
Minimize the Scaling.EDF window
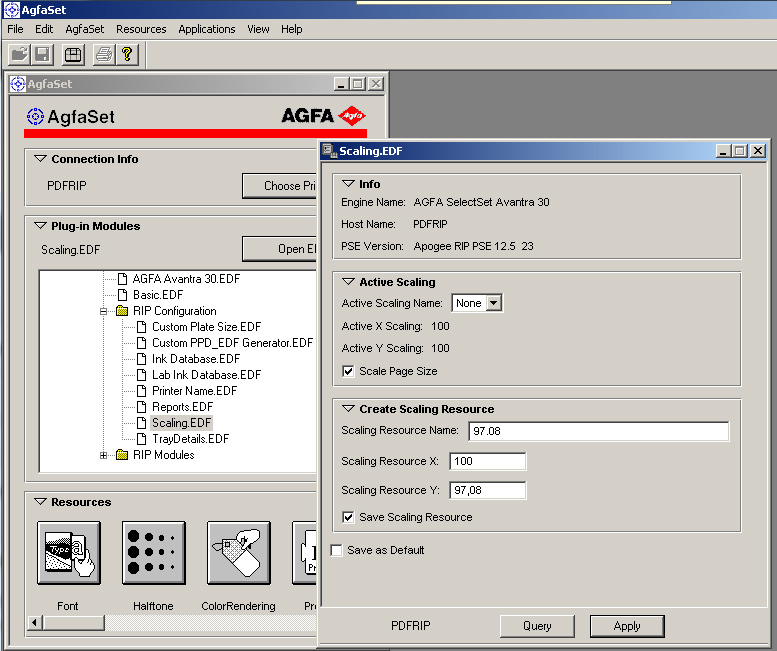click(x=724, y=151)
